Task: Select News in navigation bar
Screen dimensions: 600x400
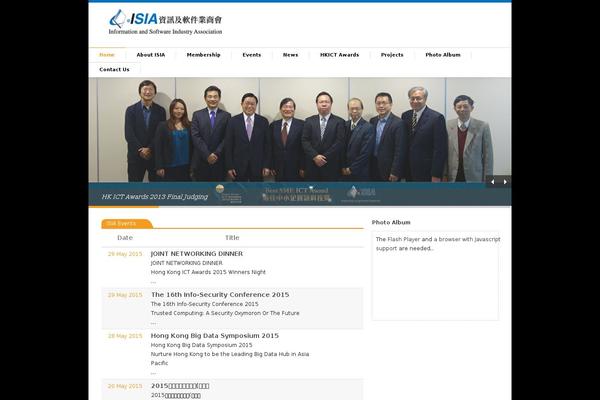Action: [x=290, y=55]
